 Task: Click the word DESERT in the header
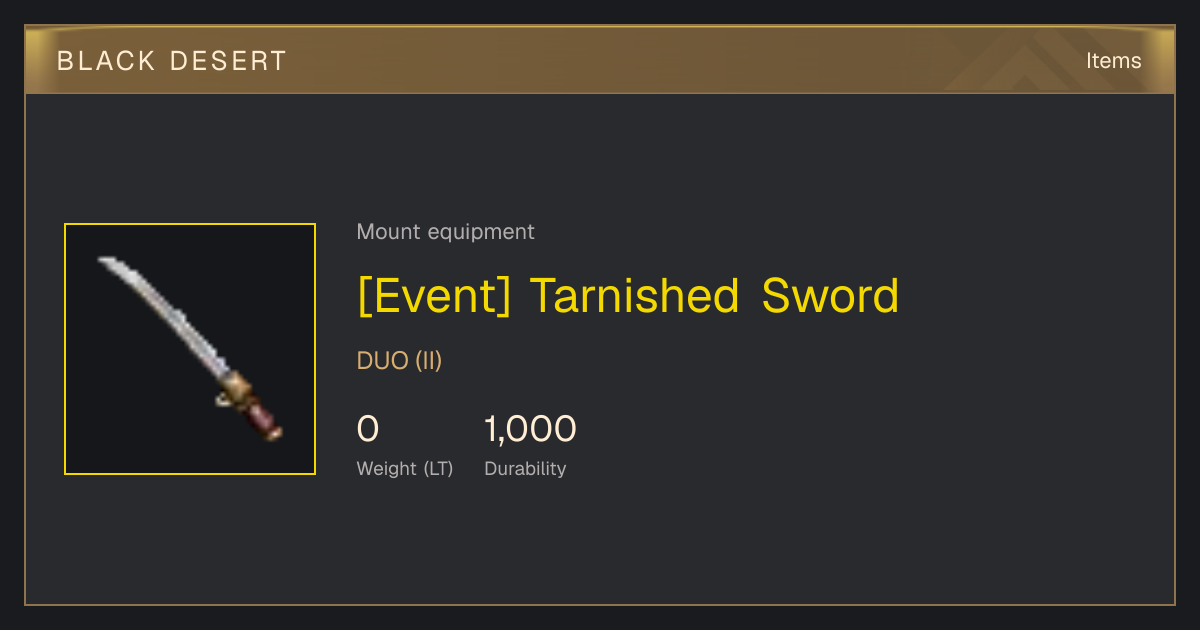pyautogui.click(x=228, y=61)
